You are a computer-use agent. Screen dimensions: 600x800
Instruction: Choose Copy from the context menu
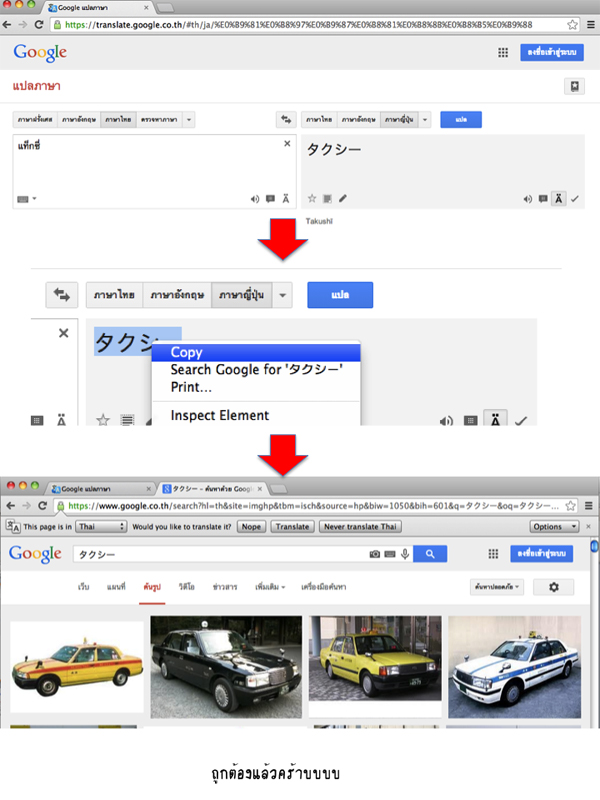(x=256, y=352)
